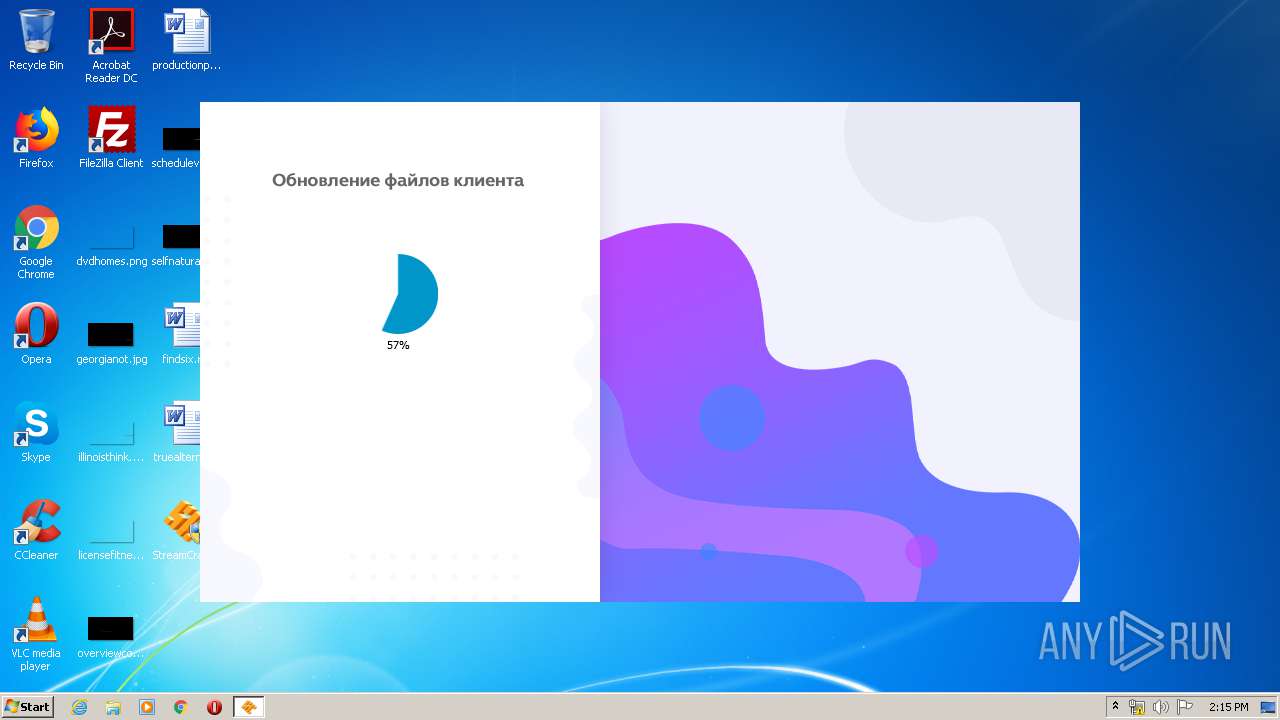The height and width of the screenshot is (720, 1280).
Task: Open the Action Center flag icon
Action: point(1185,707)
